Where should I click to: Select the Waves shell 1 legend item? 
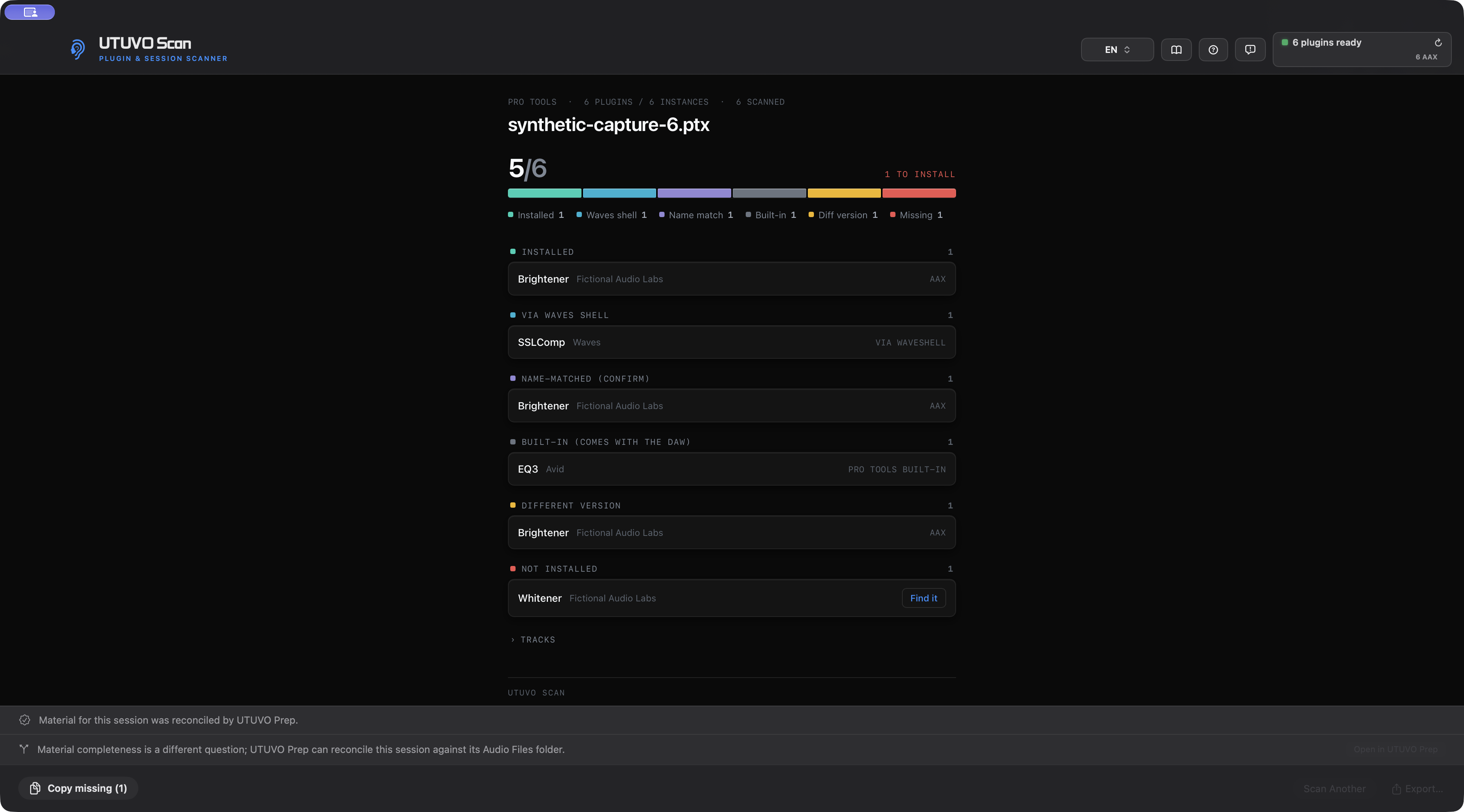point(612,215)
